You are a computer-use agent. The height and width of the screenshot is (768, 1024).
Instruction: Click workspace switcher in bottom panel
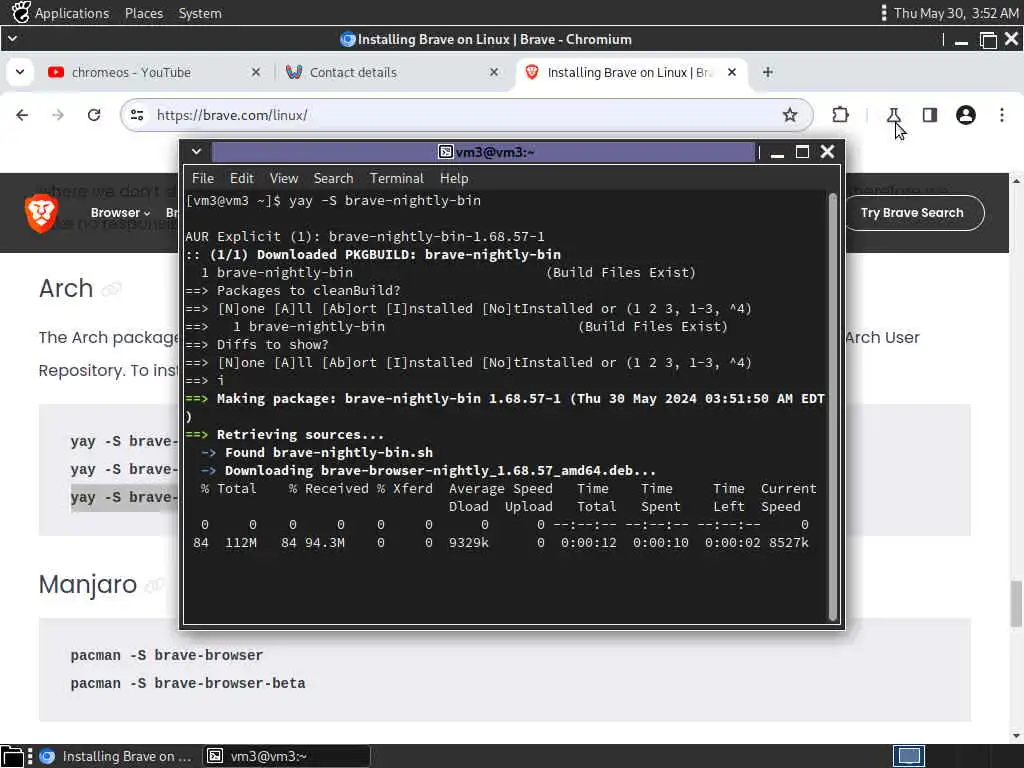pyautogui.click(x=908, y=756)
